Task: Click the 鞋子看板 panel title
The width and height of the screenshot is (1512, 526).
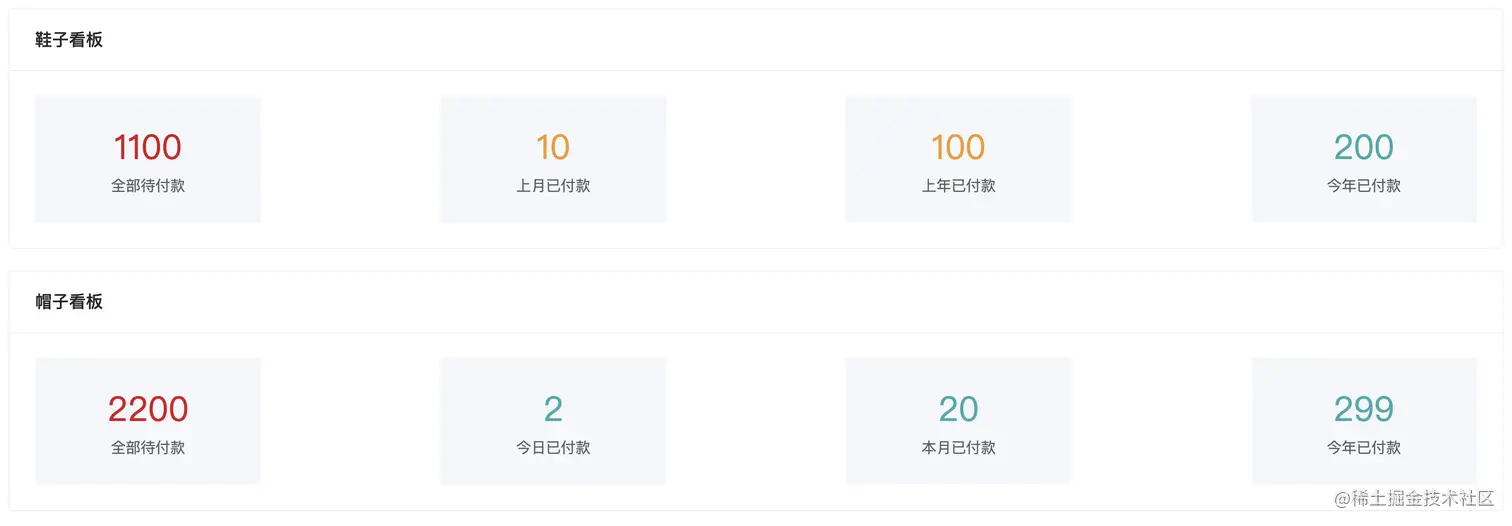Action: [x=69, y=40]
